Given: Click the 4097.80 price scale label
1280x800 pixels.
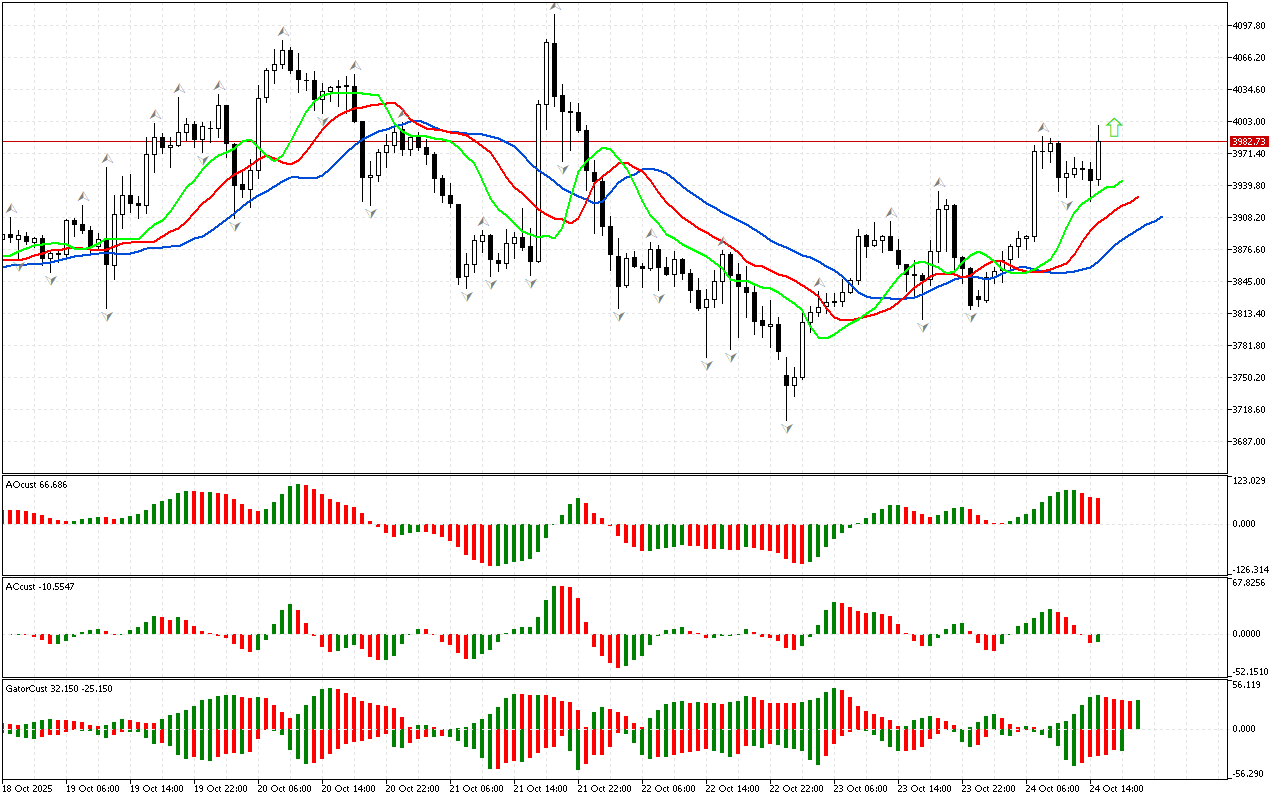Looking at the screenshot, I should tap(1250, 26).
